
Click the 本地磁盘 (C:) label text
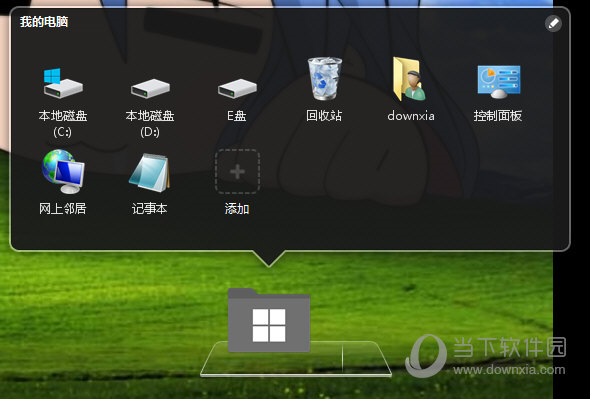click(x=63, y=124)
